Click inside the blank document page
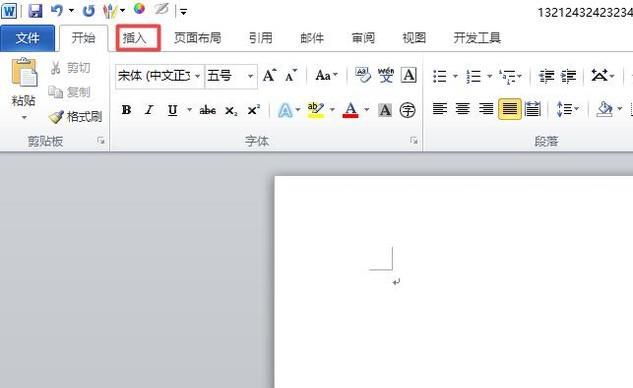633x388 pixels. tap(454, 282)
